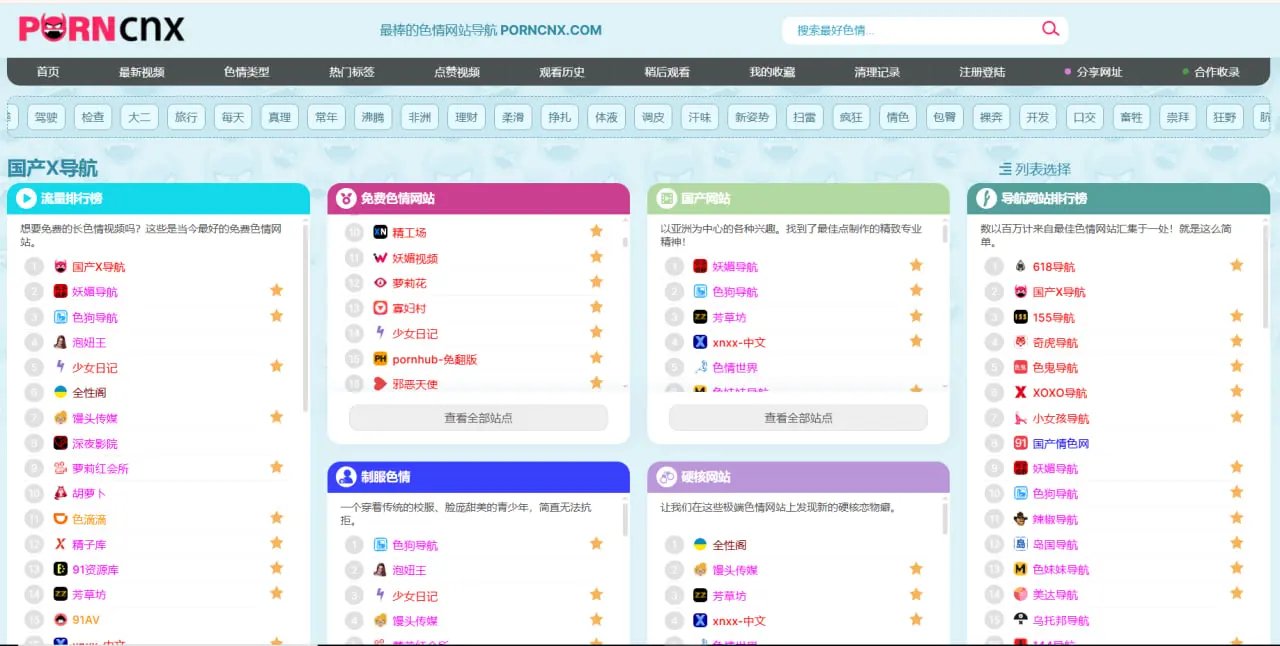Click the 155导航 icon in 导航网站排行榜

(x=1020, y=317)
